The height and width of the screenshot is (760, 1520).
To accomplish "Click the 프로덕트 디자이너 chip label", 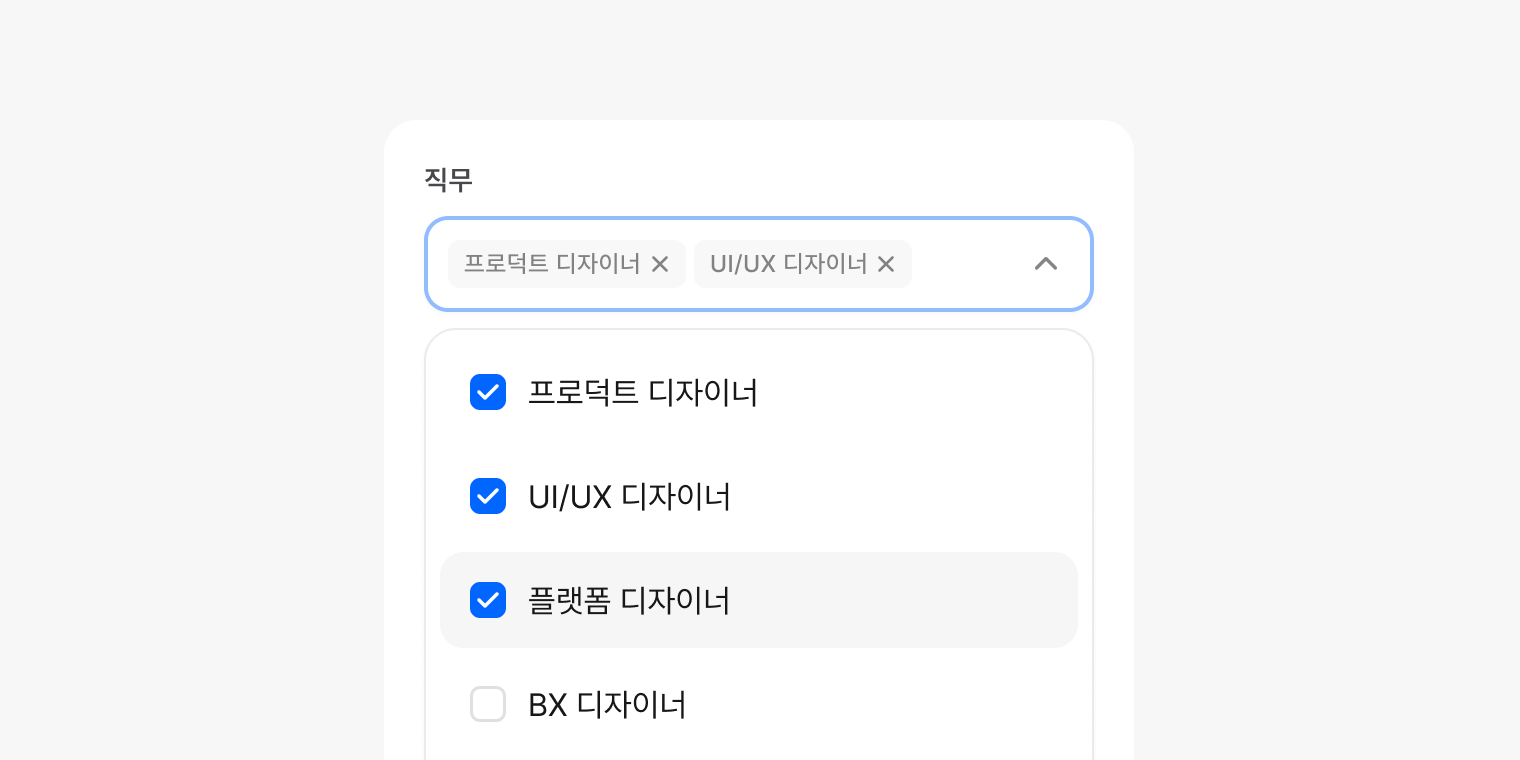I will pos(552,264).
